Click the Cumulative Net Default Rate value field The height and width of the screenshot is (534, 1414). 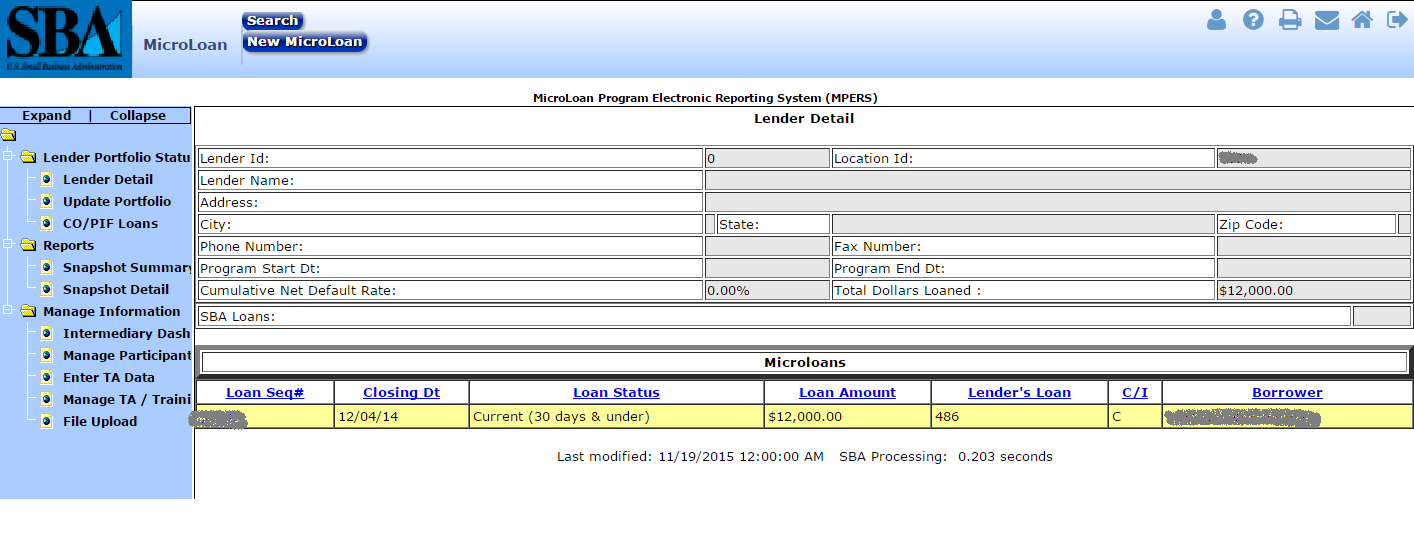[x=767, y=290]
